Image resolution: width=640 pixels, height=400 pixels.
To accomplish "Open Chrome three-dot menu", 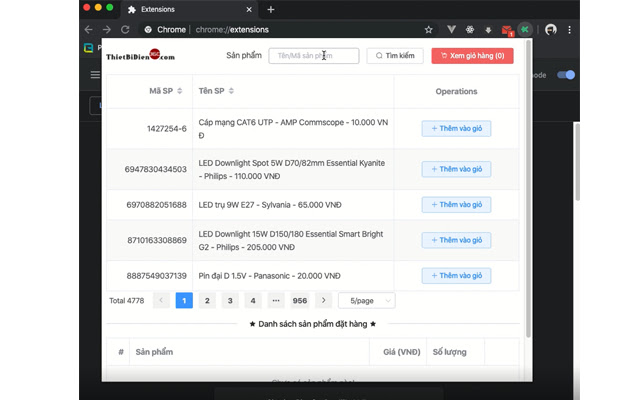I will pos(569,29).
